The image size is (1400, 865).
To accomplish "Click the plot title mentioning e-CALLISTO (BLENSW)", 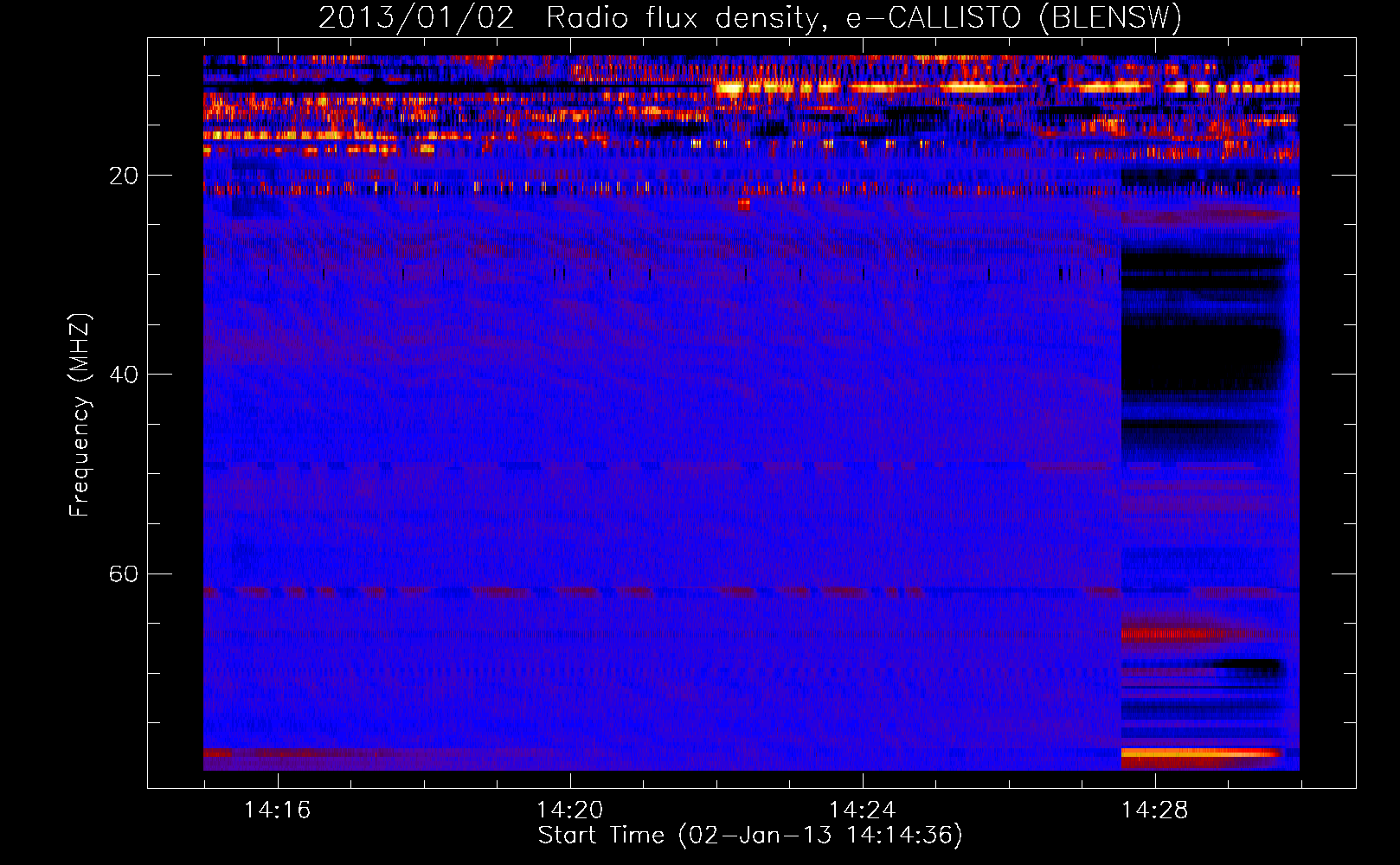I will point(749,17).
